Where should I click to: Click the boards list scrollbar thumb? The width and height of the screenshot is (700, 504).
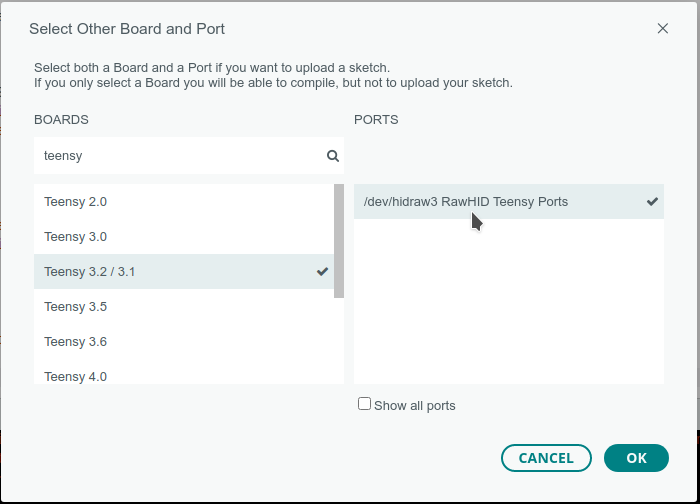click(339, 241)
